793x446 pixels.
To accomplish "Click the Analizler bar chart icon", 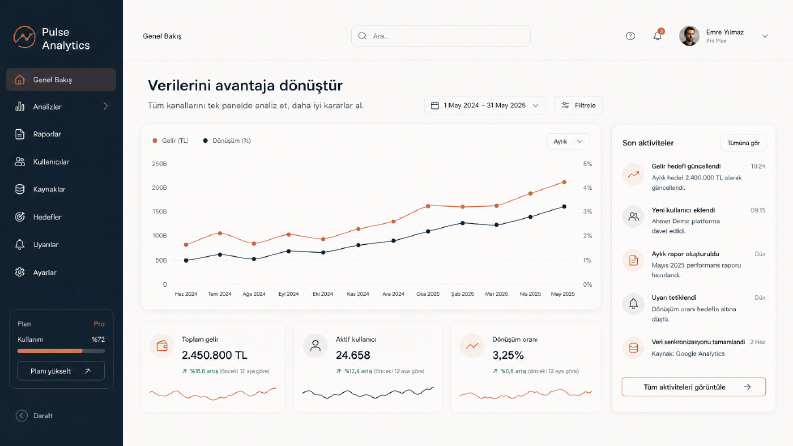I will 20,107.
